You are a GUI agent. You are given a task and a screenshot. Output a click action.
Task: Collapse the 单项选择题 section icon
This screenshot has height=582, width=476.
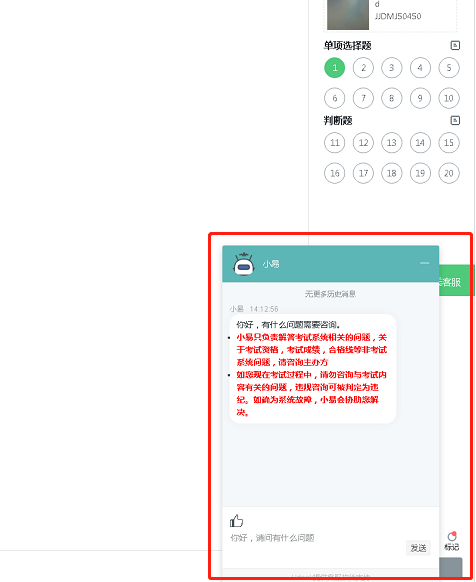[455, 45]
